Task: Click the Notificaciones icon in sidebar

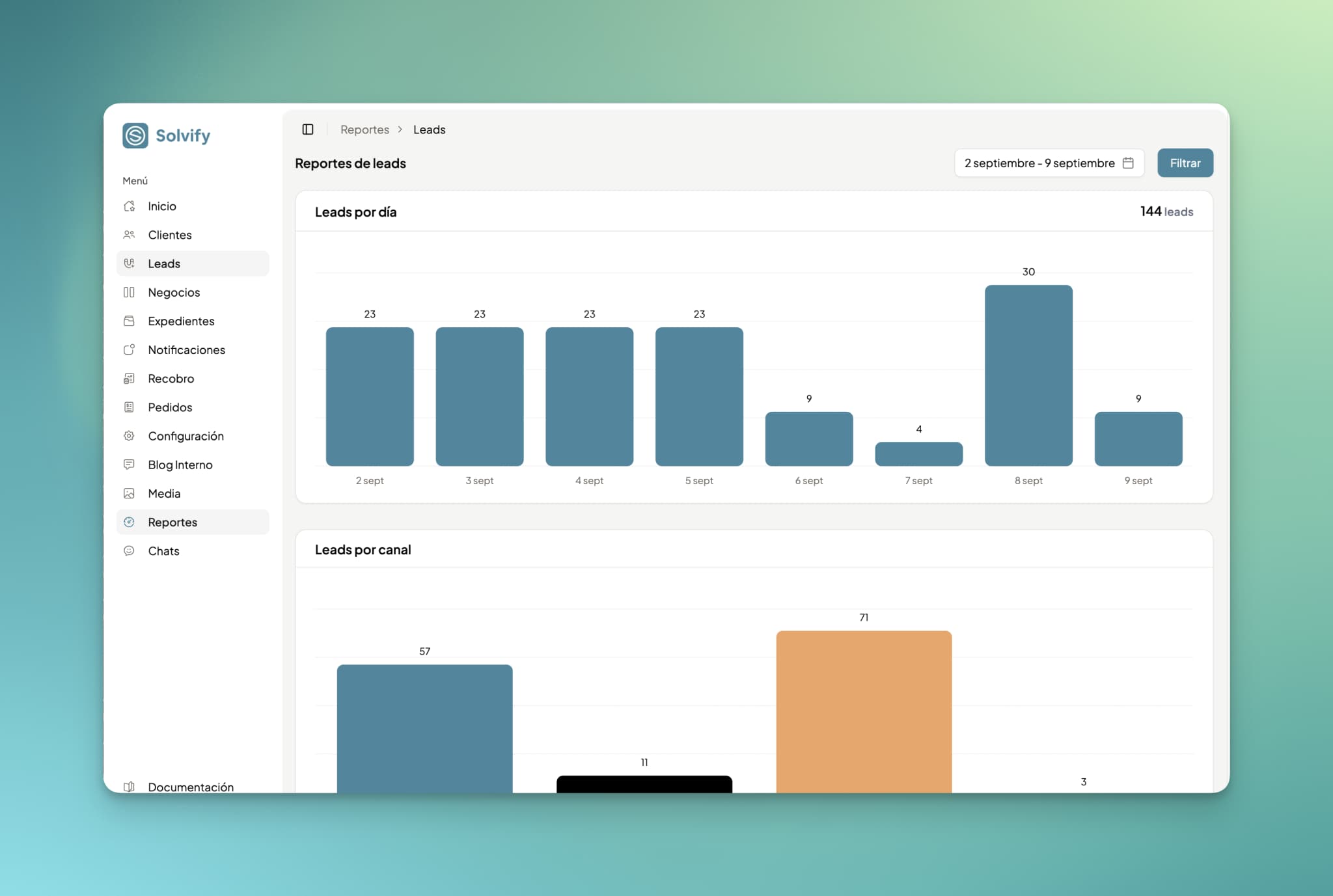Action: pos(129,349)
